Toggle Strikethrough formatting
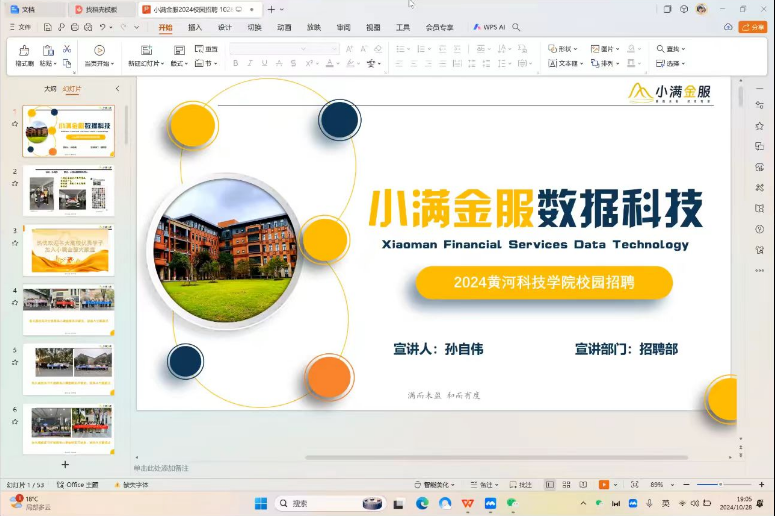The height and width of the screenshot is (516, 775). pos(279,63)
